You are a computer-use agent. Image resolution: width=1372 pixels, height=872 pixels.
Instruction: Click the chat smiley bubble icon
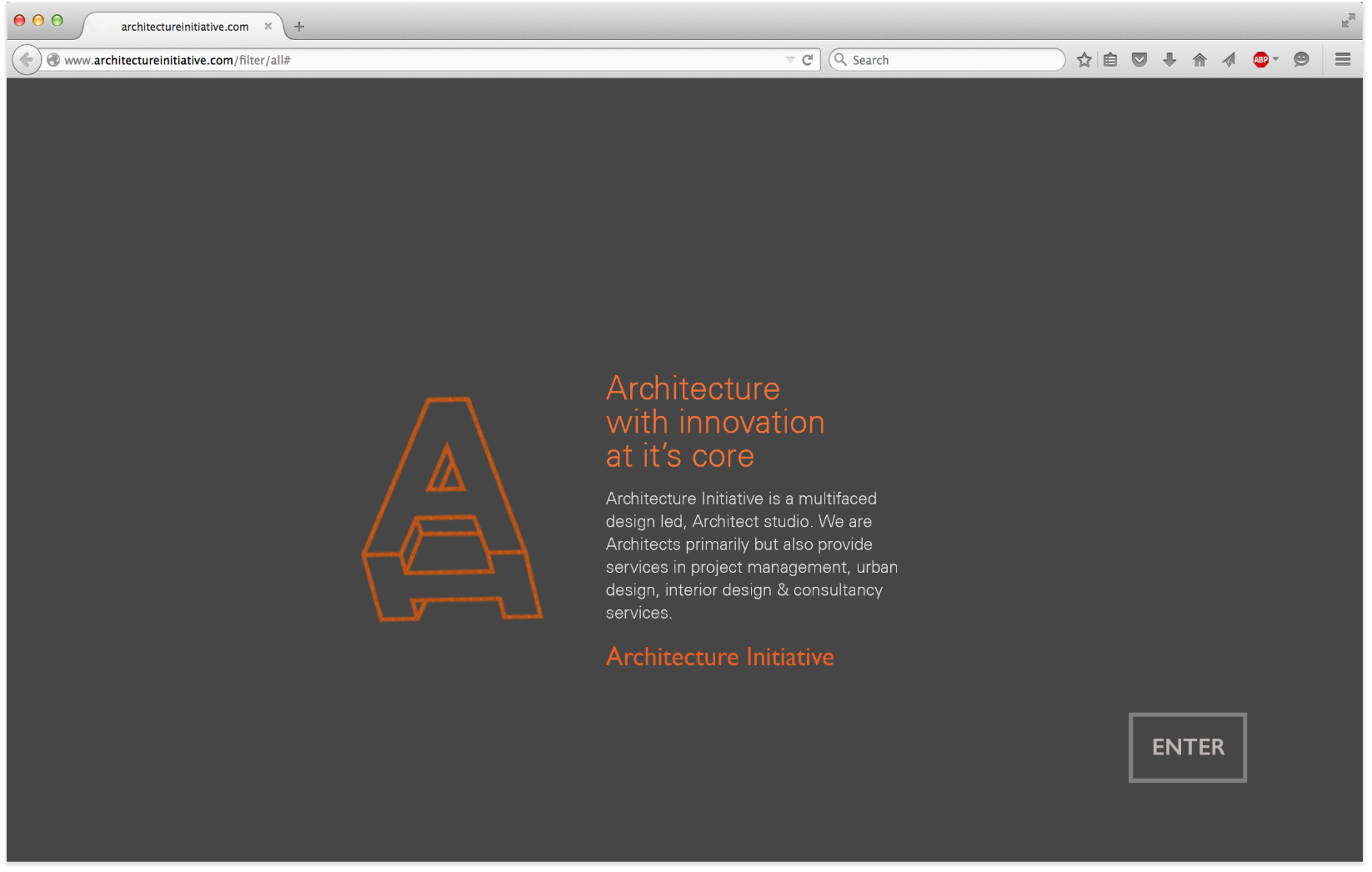click(1301, 60)
